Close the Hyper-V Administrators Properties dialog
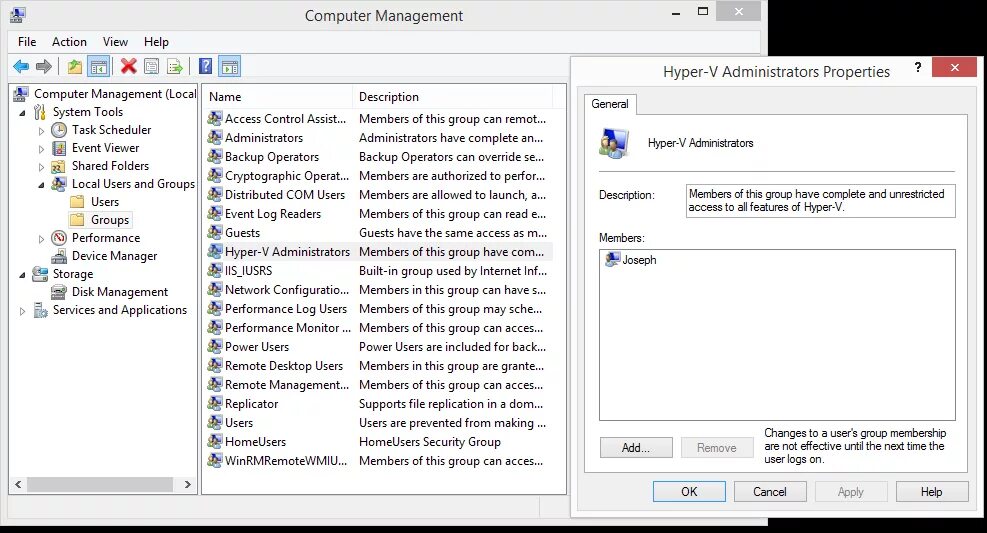The image size is (987, 533). [x=954, y=67]
